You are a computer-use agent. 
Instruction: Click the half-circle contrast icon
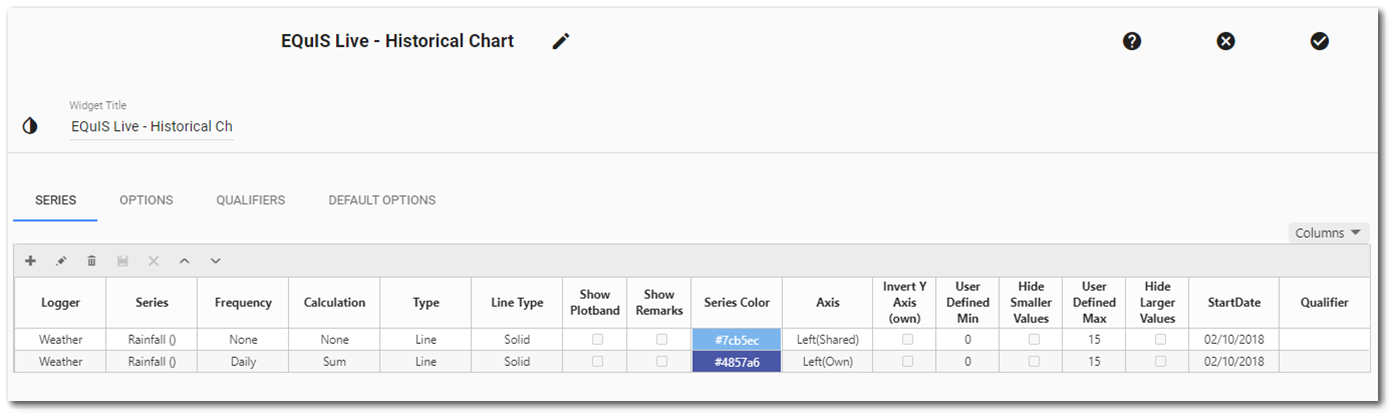coord(30,126)
